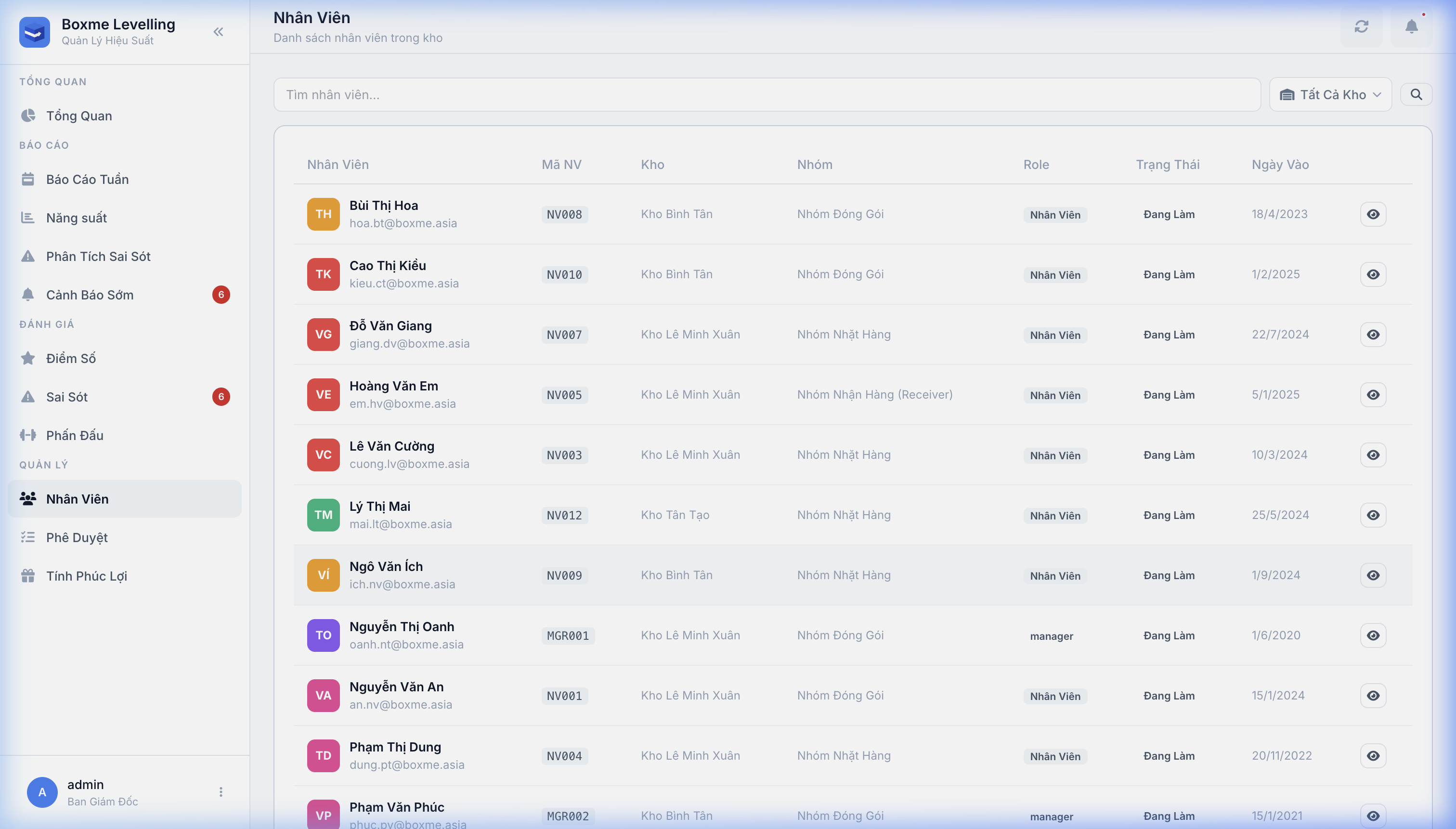Show details via eye icon for Nguyễn Văn An

point(1373,696)
